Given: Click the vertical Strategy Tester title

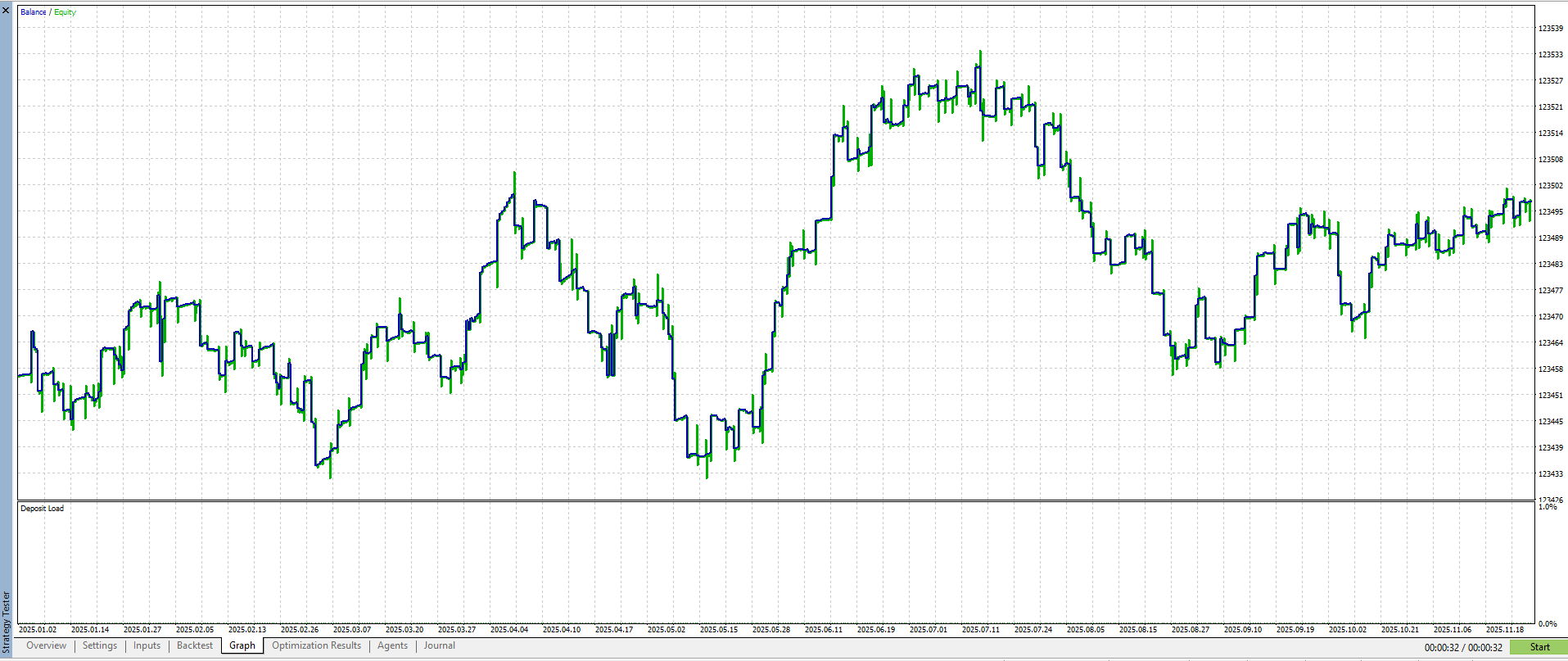Looking at the screenshot, I should [7, 623].
